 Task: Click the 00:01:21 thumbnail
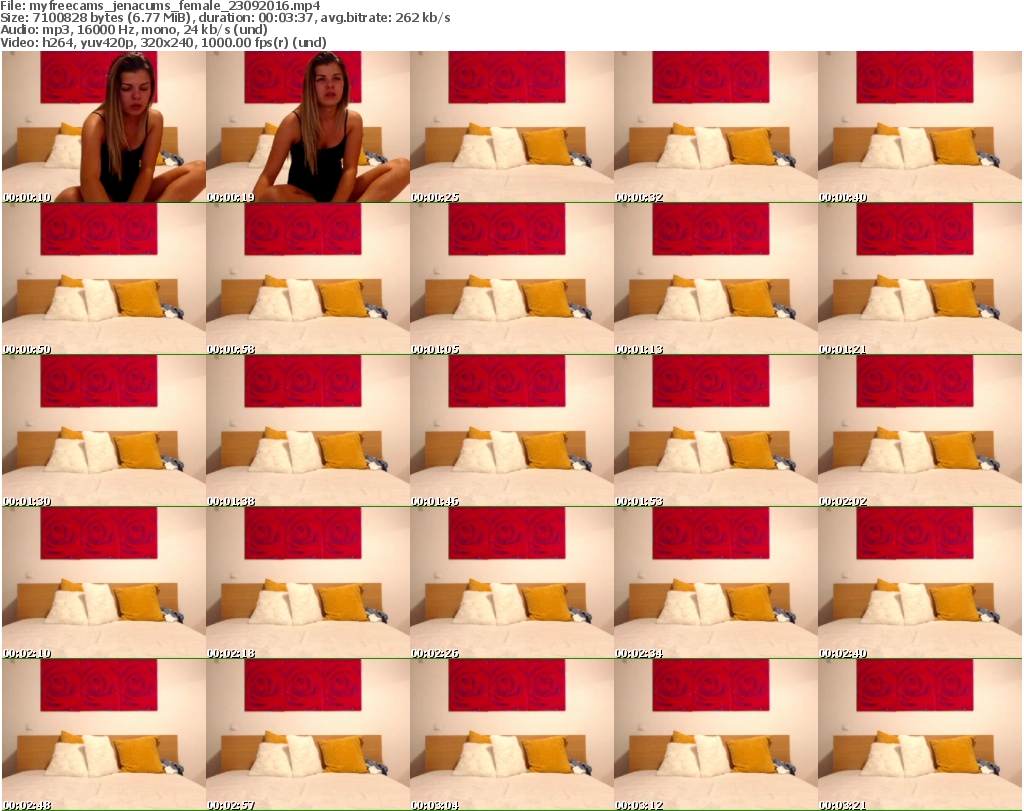pyautogui.click(x=920, y=279)
